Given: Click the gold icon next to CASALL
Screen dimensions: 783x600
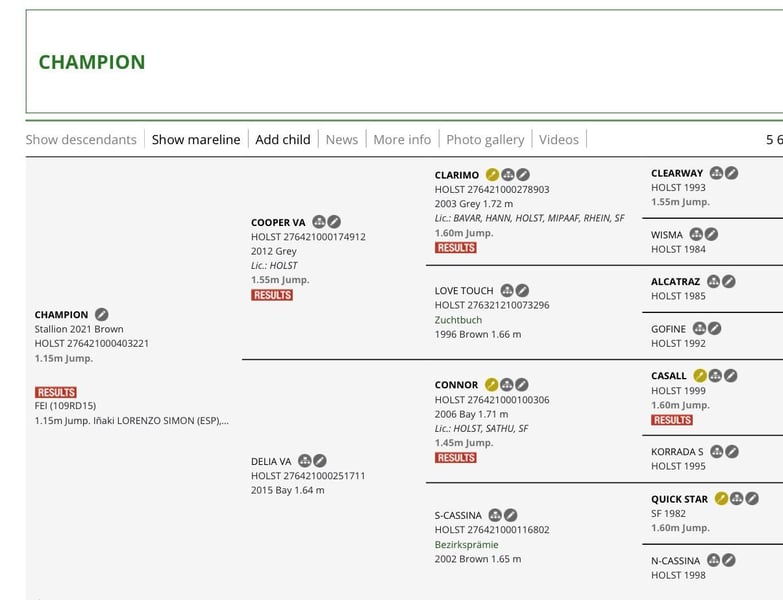Looking at the screenshot, I should tap(700, 375).
